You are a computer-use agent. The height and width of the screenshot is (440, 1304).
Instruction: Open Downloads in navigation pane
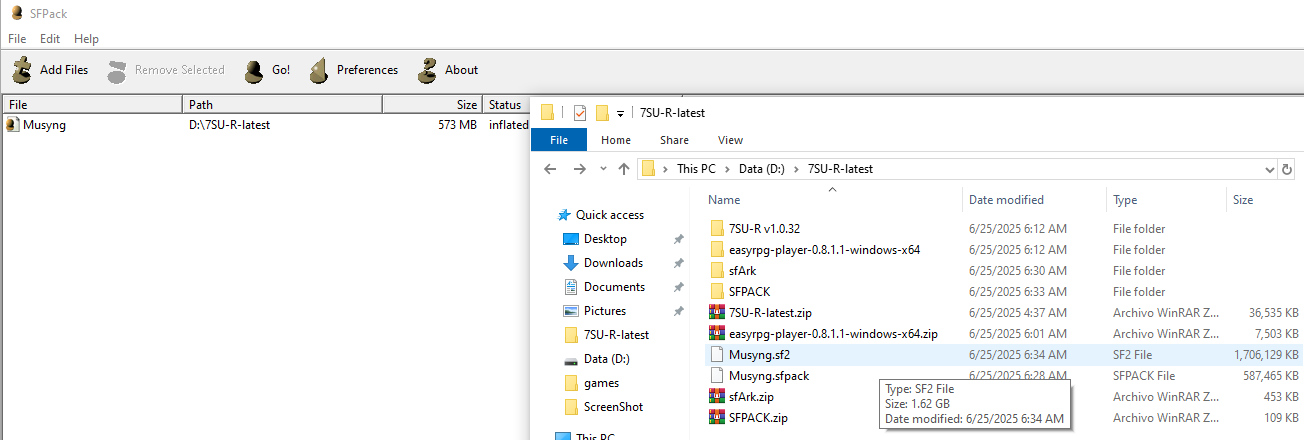(x=613, y=263)
